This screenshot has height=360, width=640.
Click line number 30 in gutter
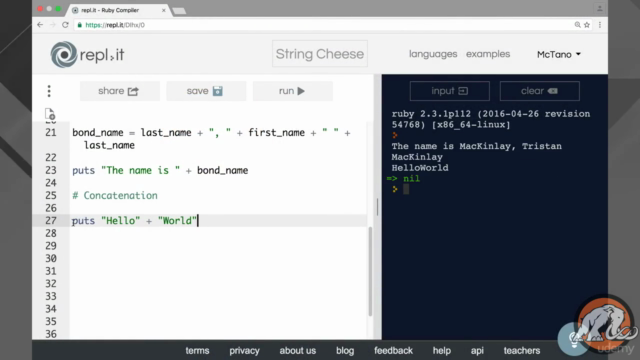[x=51, y=258]
